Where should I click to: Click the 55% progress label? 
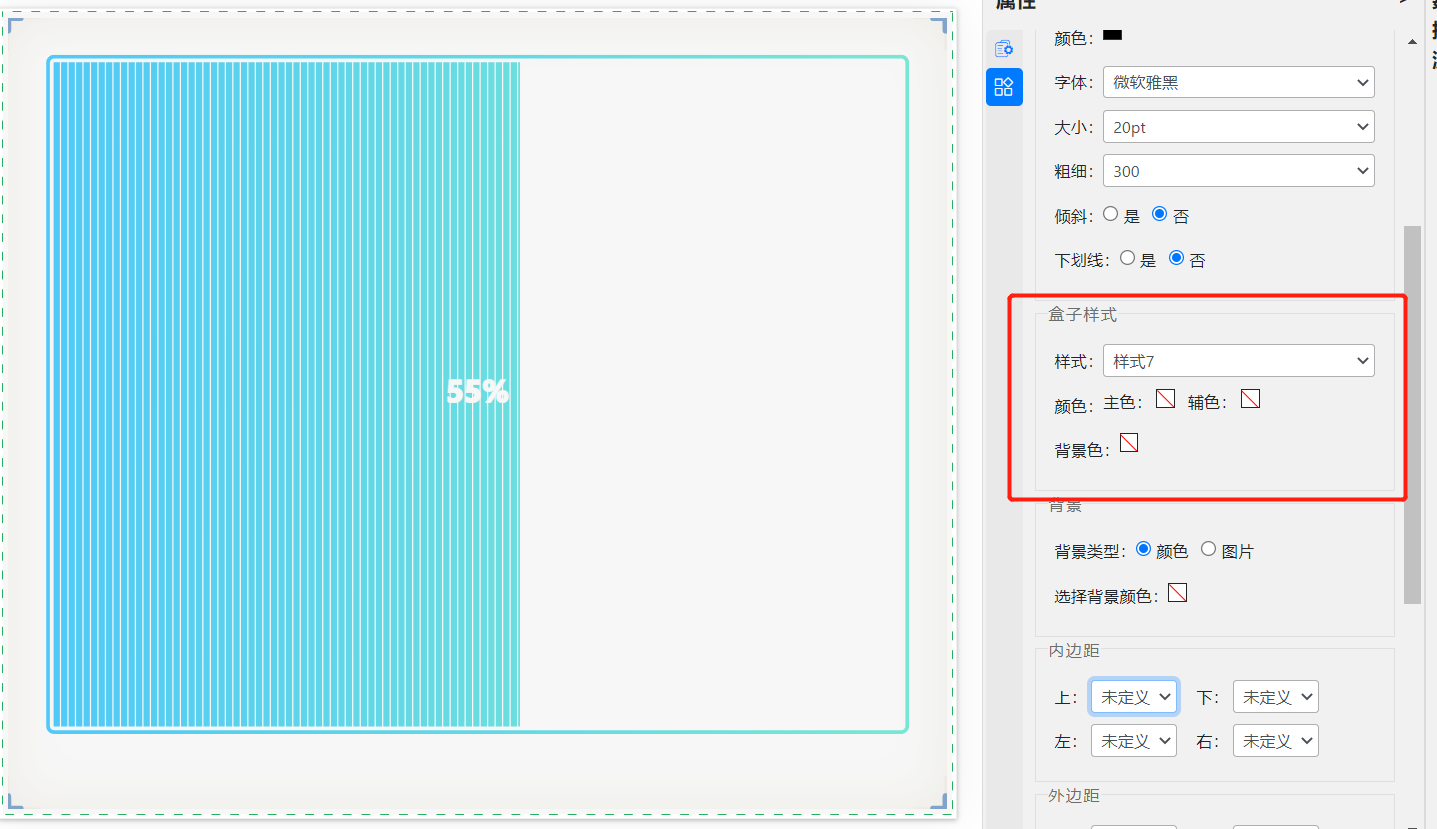(478, 392)
